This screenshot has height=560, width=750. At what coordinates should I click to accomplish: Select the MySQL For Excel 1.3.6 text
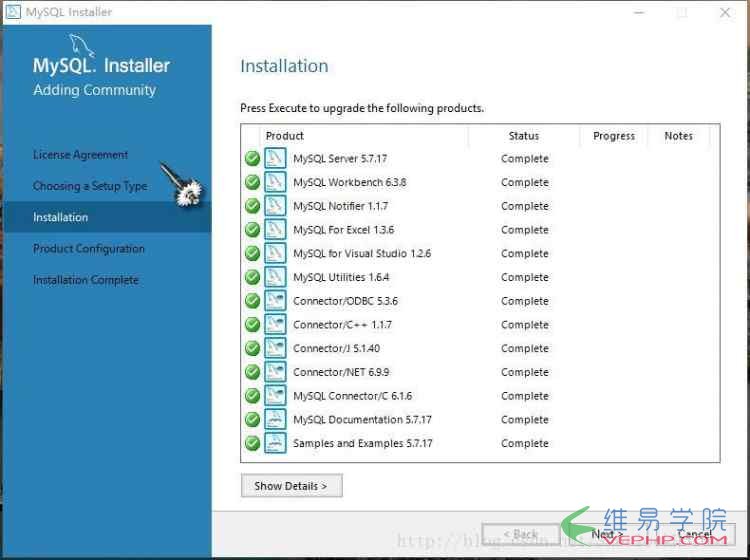click(x=344, y=230)
